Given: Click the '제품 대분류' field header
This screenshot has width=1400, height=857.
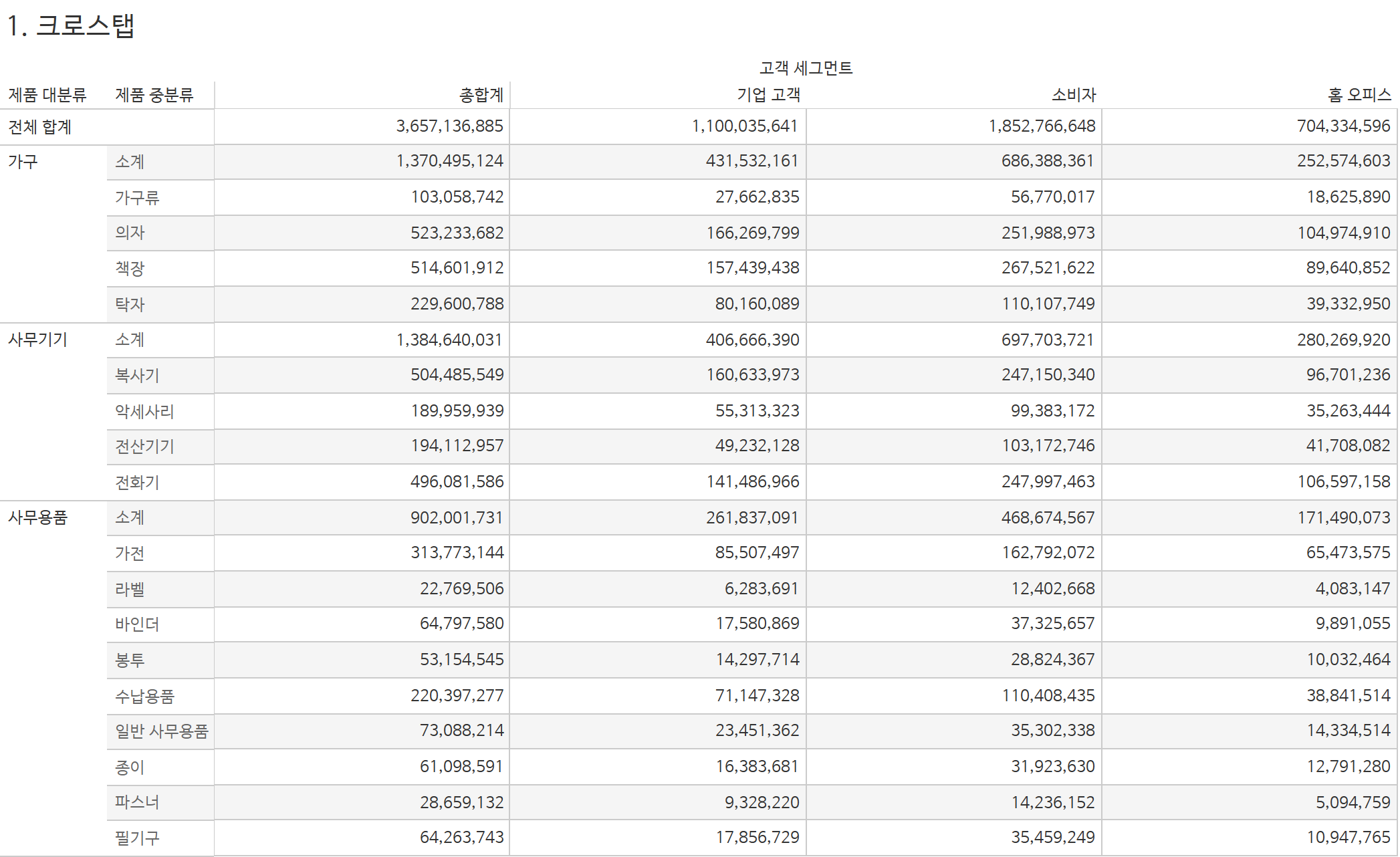Looking at the screenshot, I should coord(47,95).
